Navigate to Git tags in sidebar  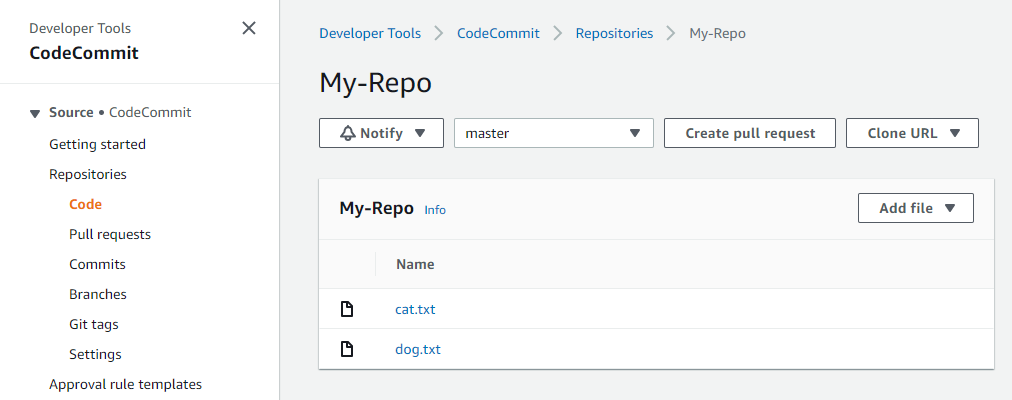(x=94, y=324)
